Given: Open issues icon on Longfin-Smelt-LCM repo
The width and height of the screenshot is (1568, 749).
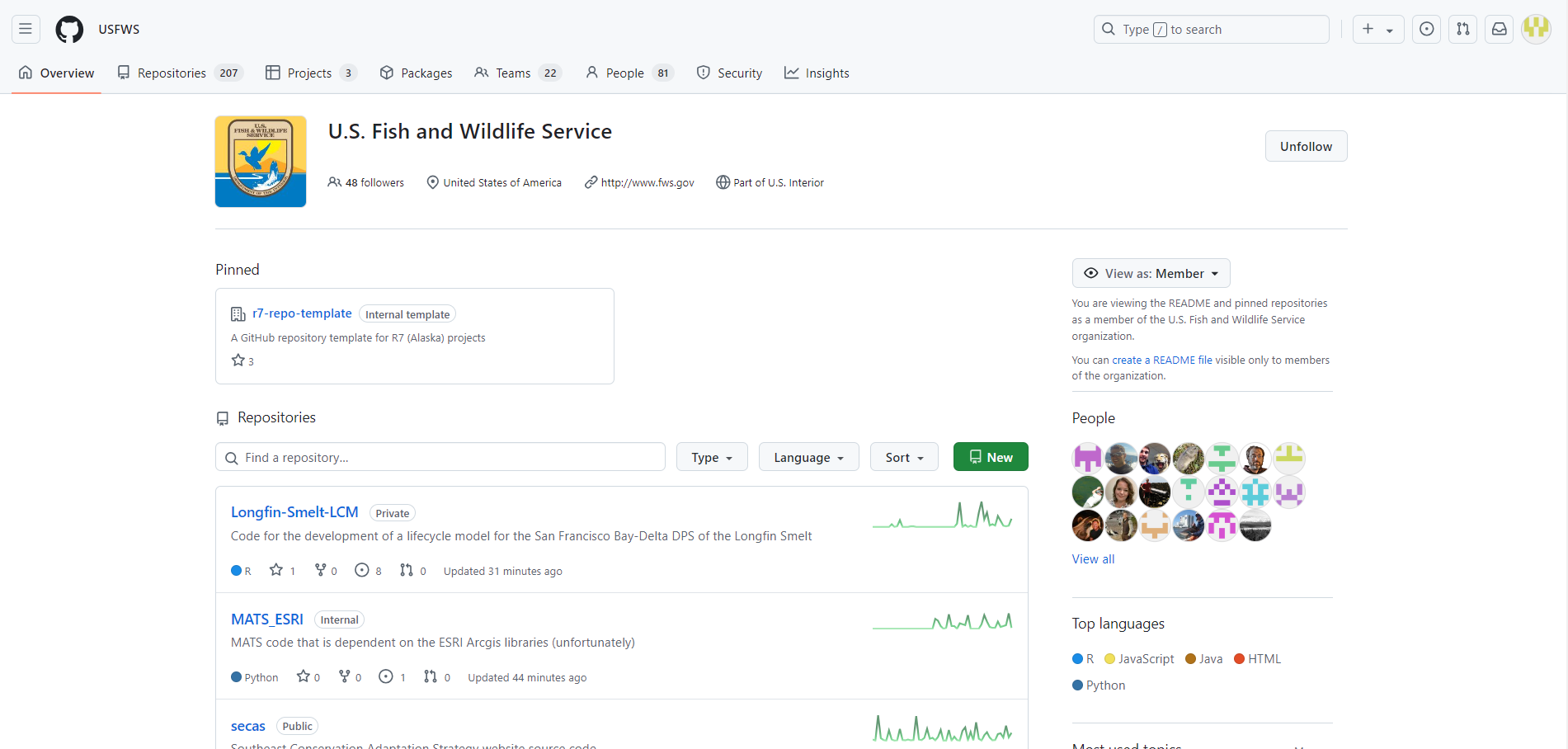Looking at the screenshot, I should click(x=361, y=569).
